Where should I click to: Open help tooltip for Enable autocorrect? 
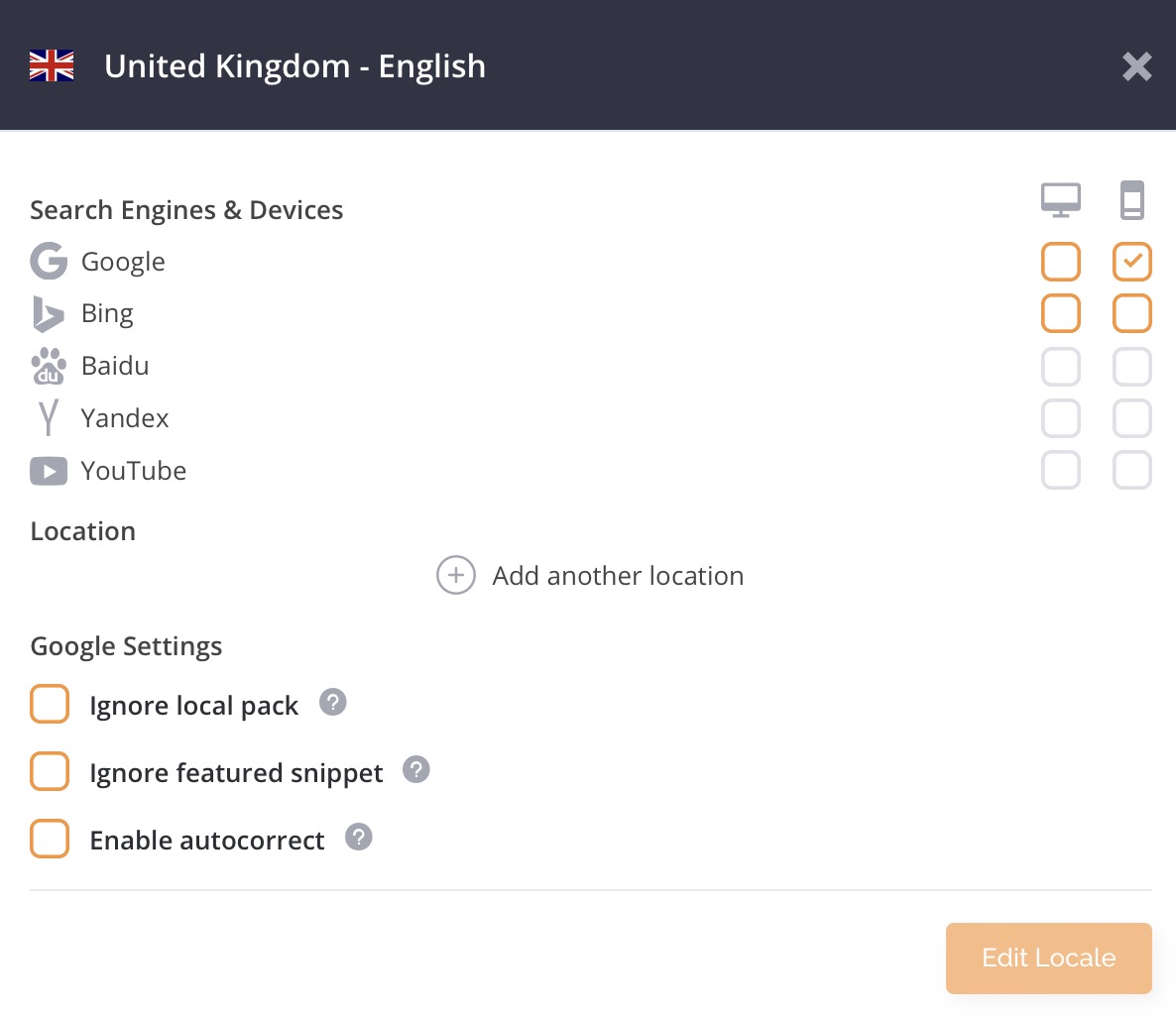click(359, 837)
